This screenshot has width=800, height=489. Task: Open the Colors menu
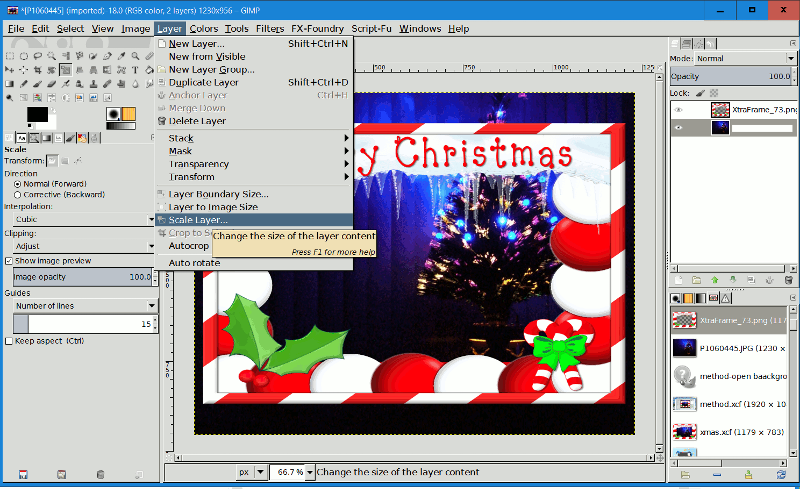(x=204, y=29)
